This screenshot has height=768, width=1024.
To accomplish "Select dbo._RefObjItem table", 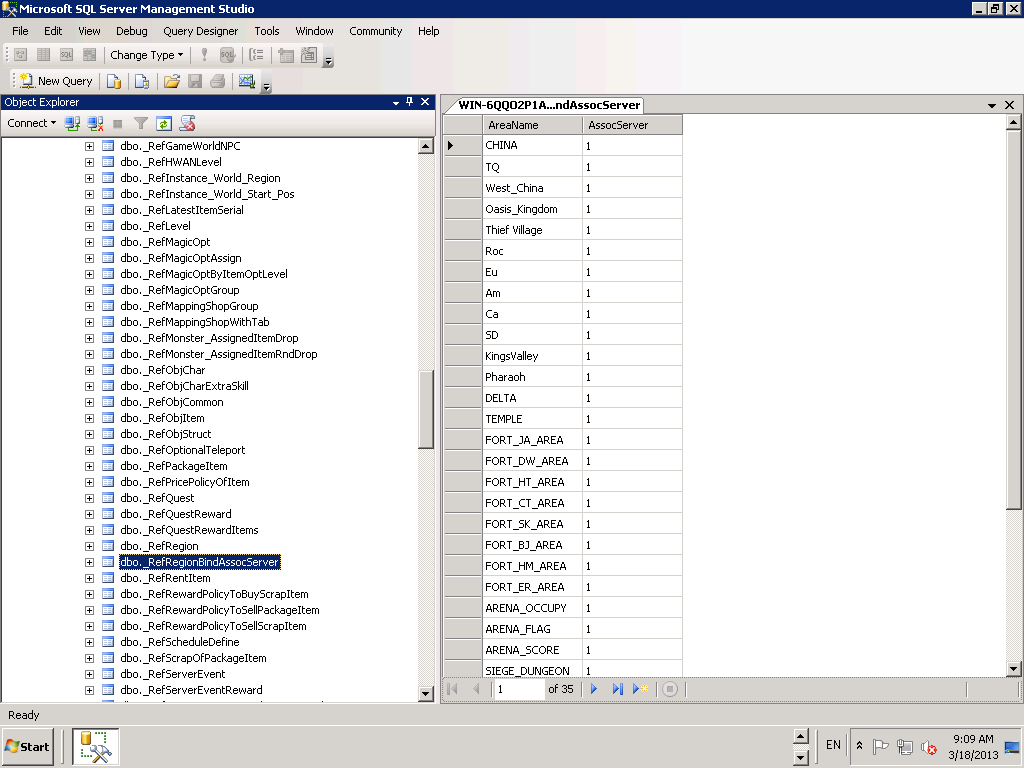I will (x=163, y=418).
